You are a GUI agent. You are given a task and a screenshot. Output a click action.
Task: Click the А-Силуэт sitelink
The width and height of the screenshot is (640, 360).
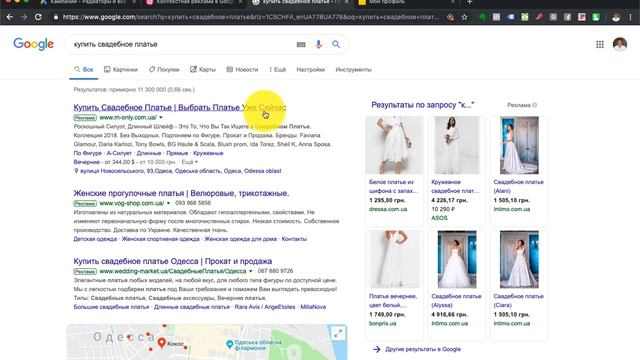click(119, 153)
